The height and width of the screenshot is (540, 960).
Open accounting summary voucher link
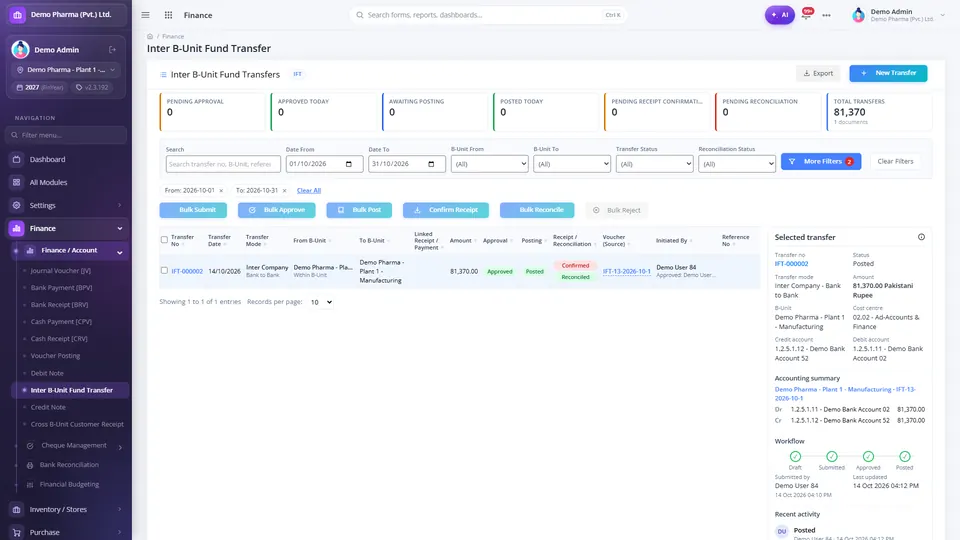pos(845,394)
